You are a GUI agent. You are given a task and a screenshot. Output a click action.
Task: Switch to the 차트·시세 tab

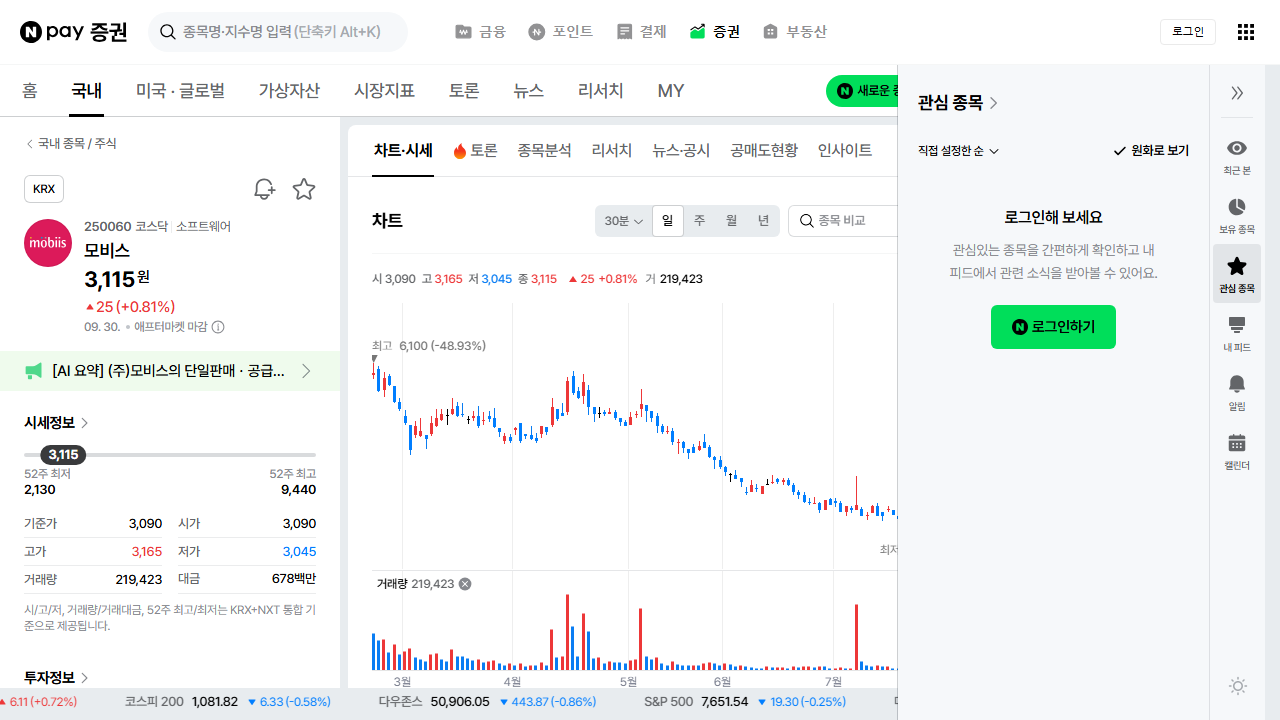403,151
